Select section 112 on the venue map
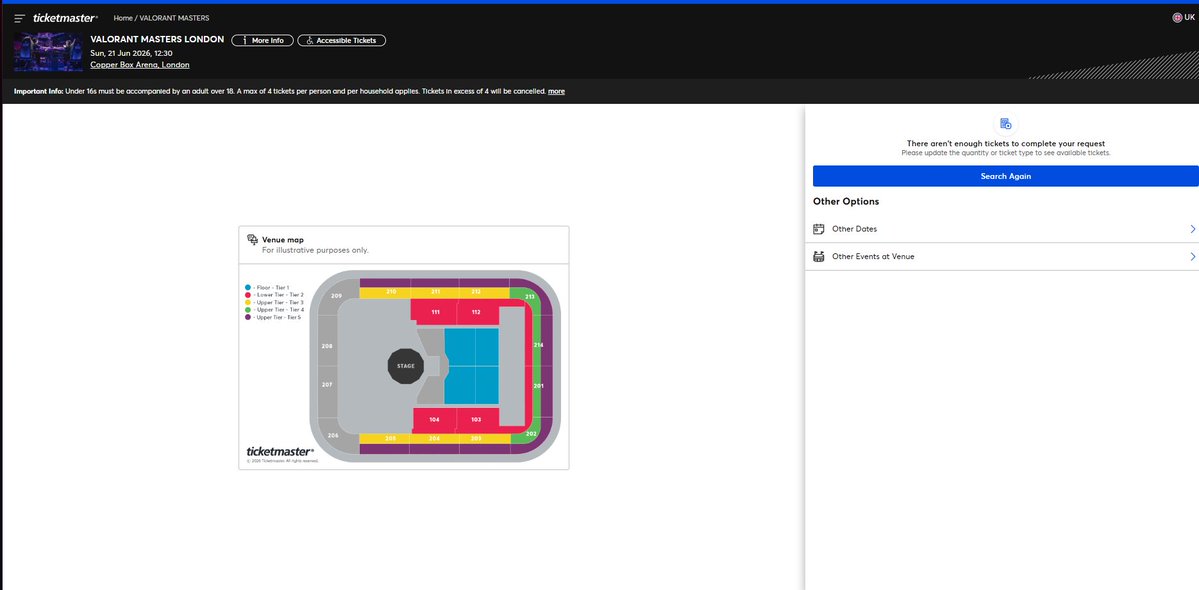The height and width of the screenshot is (590, 1199). pyautogui.click(x=476, y=312)
